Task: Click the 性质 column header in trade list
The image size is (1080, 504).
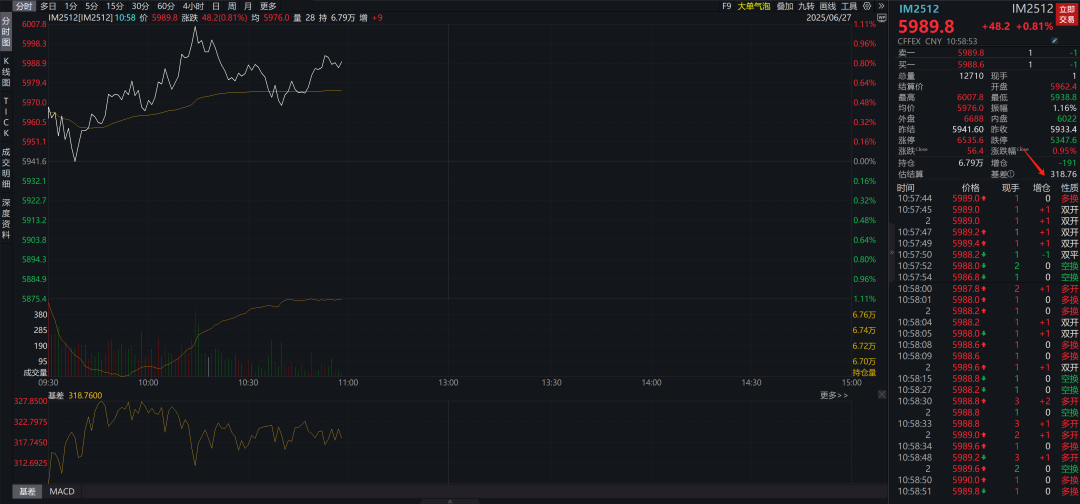Action: coord(1069,187)
